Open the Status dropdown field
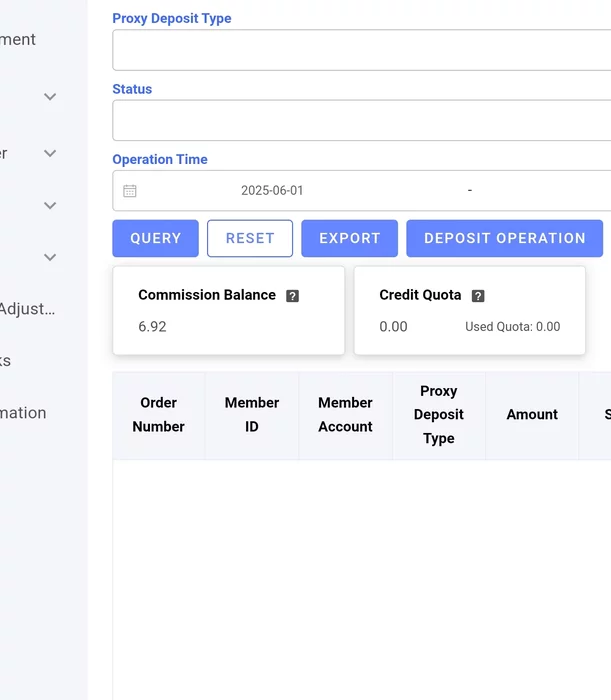The width and height of the screenshot is (611, 700). pos(361,120)
